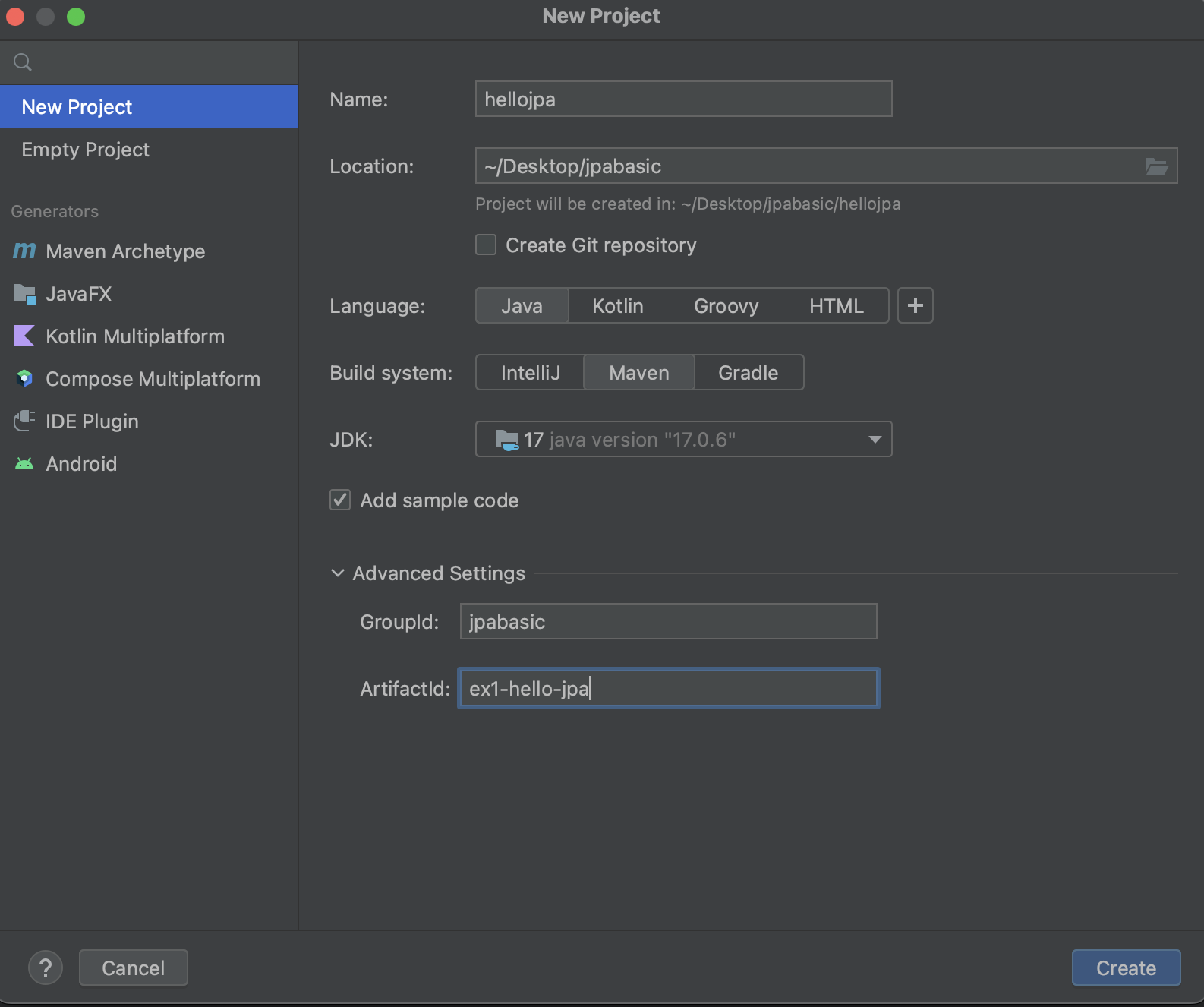Click the Name field containing hellojpa
Screen dimensions: 1204x1007
click(x=683, y=99)
